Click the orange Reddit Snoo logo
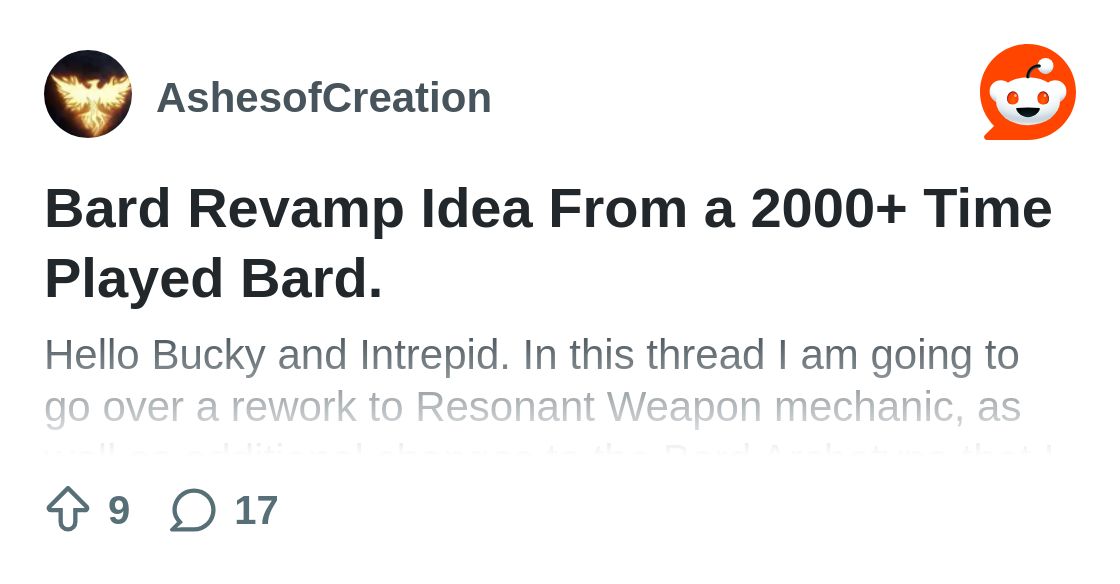 1028,92
